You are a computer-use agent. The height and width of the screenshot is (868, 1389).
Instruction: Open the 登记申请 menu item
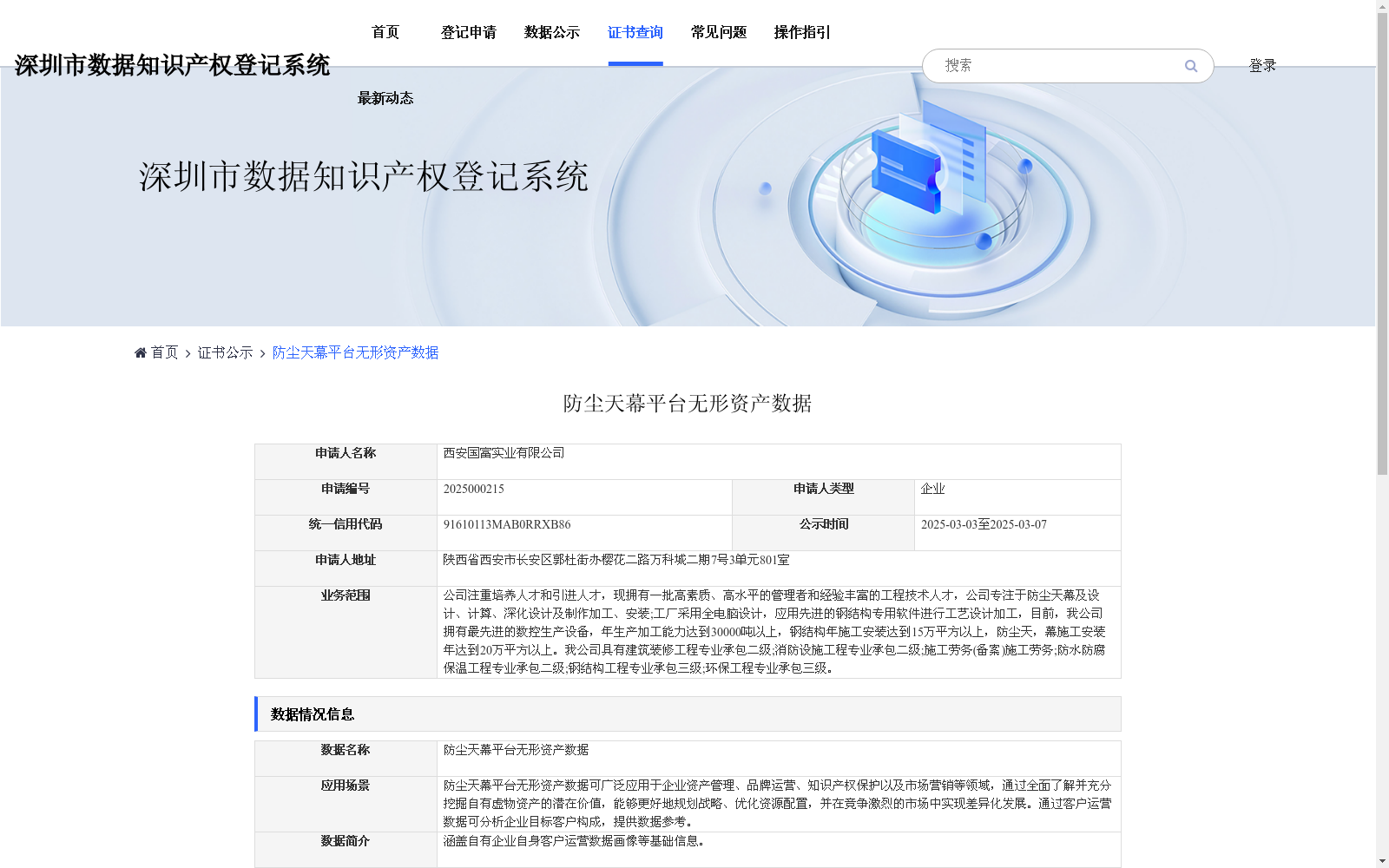469,32
